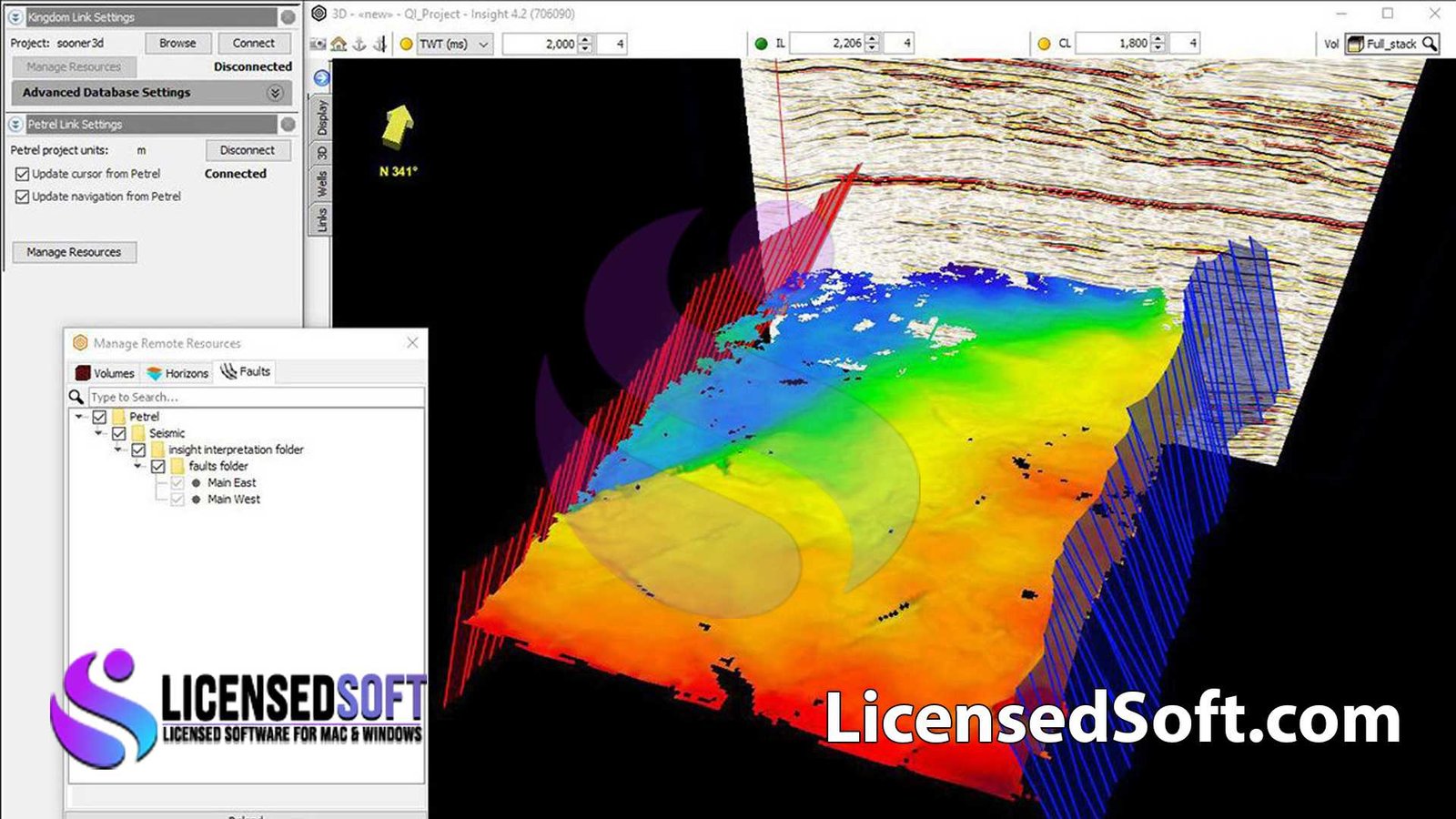Click the Seismic folder icon
The image size is (1456, 819).
pos(138,433)
